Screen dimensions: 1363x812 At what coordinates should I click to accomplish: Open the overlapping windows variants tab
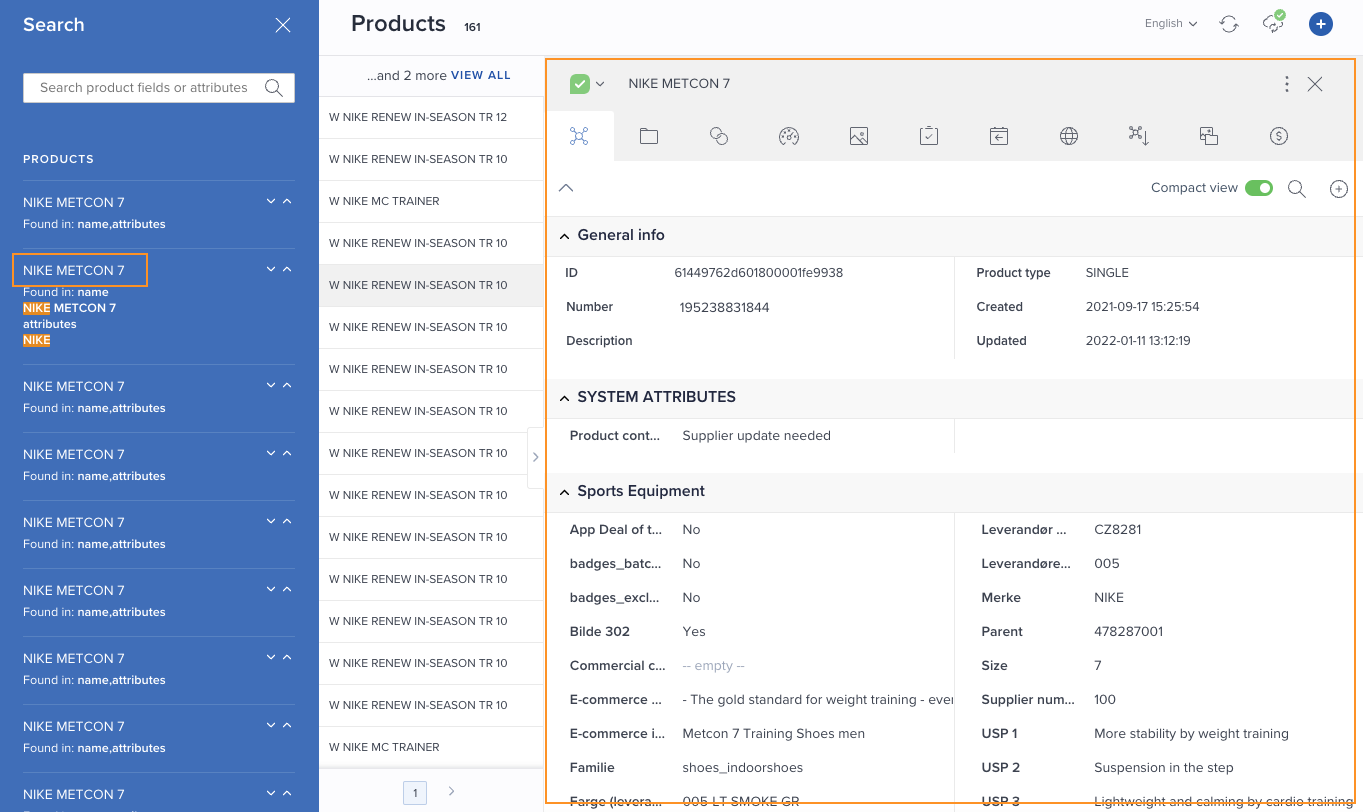click(1209, 136)
